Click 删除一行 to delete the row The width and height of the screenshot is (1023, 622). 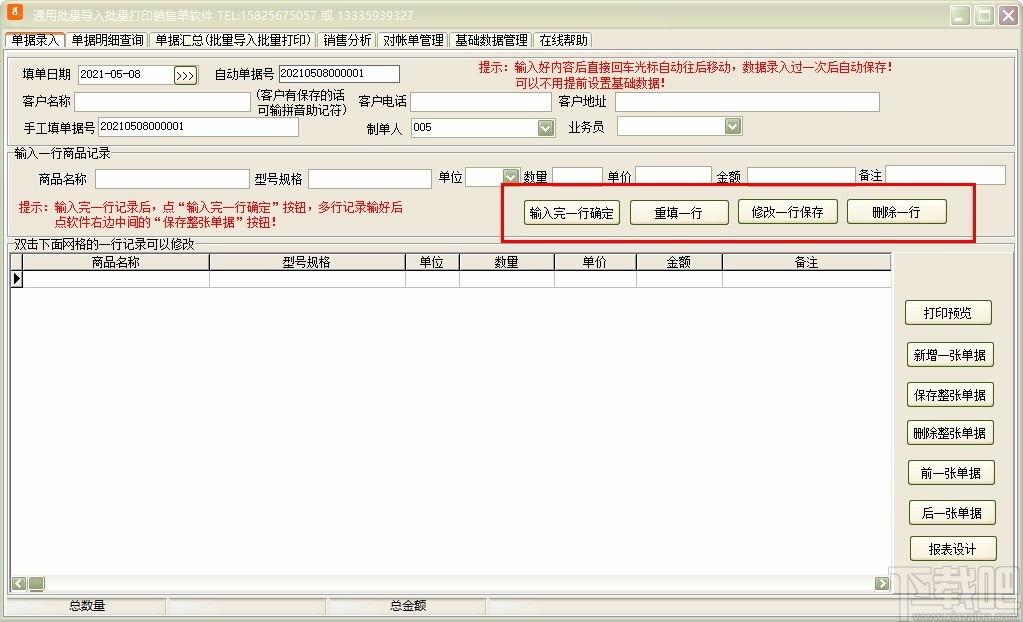coord(896,212)
